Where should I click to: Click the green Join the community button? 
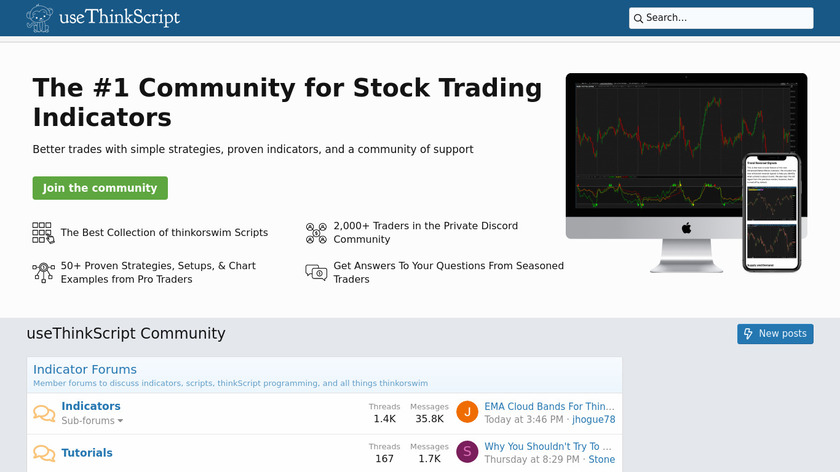[100, 188]
